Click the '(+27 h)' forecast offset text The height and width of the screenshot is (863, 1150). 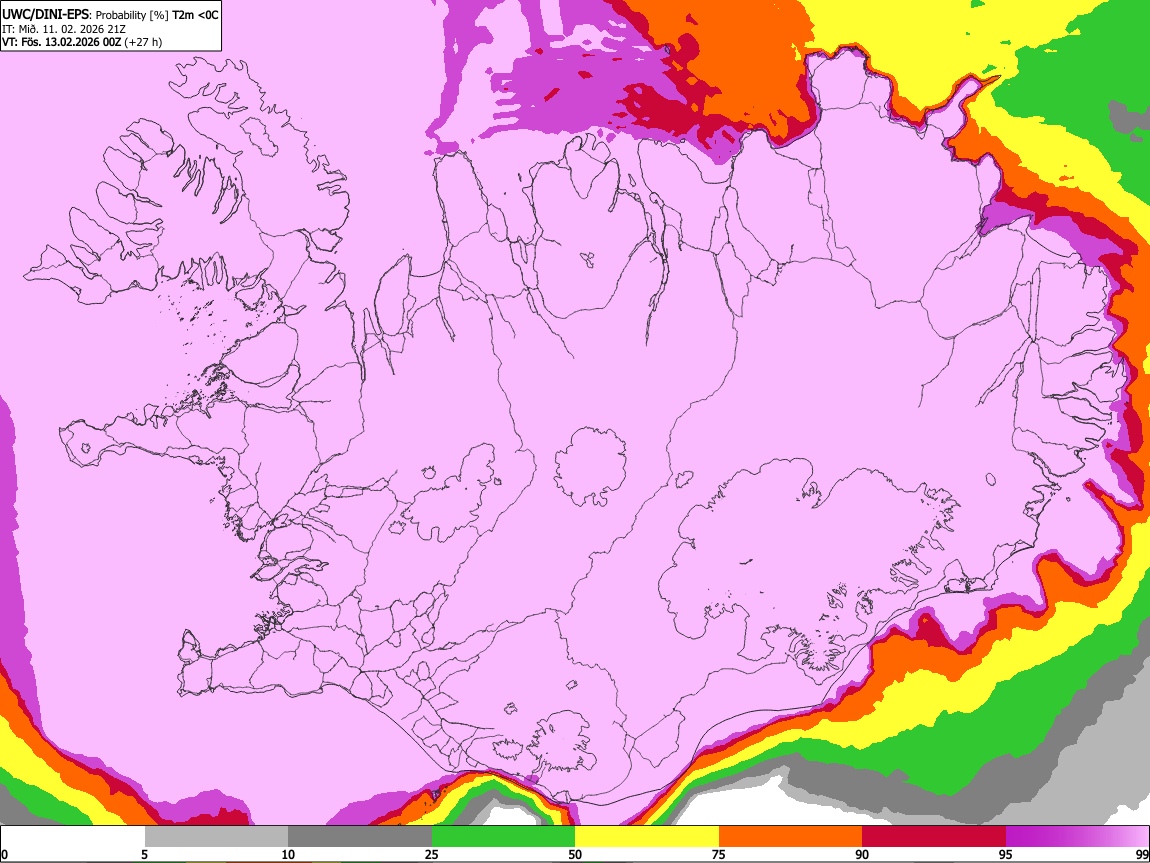click(x=143, y=42)
